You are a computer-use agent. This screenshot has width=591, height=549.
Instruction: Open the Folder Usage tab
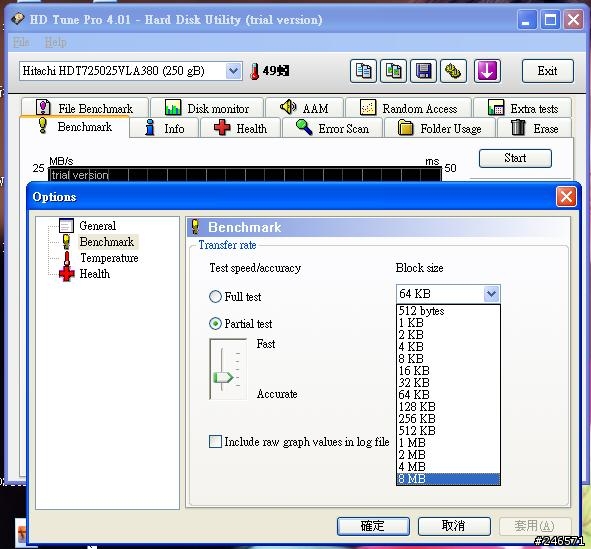point(439,128)
